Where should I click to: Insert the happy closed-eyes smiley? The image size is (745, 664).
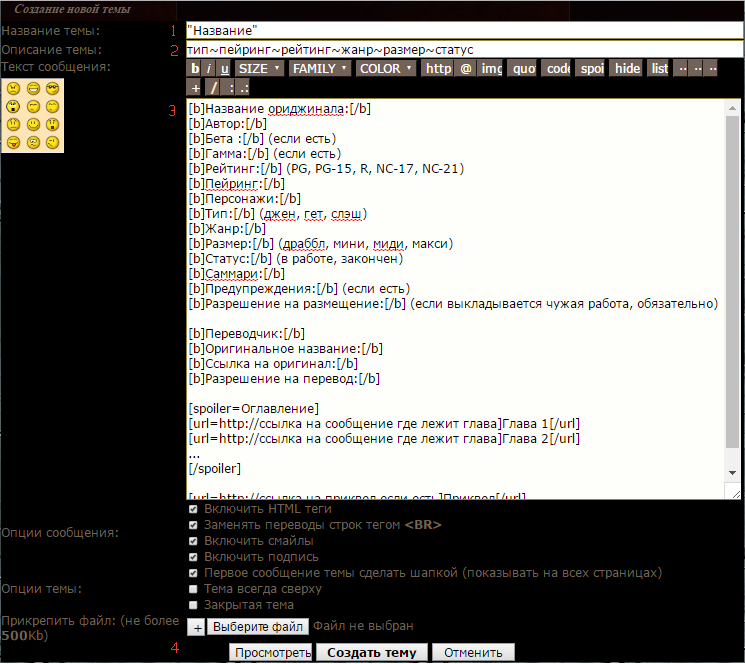[x=52, y=106]
